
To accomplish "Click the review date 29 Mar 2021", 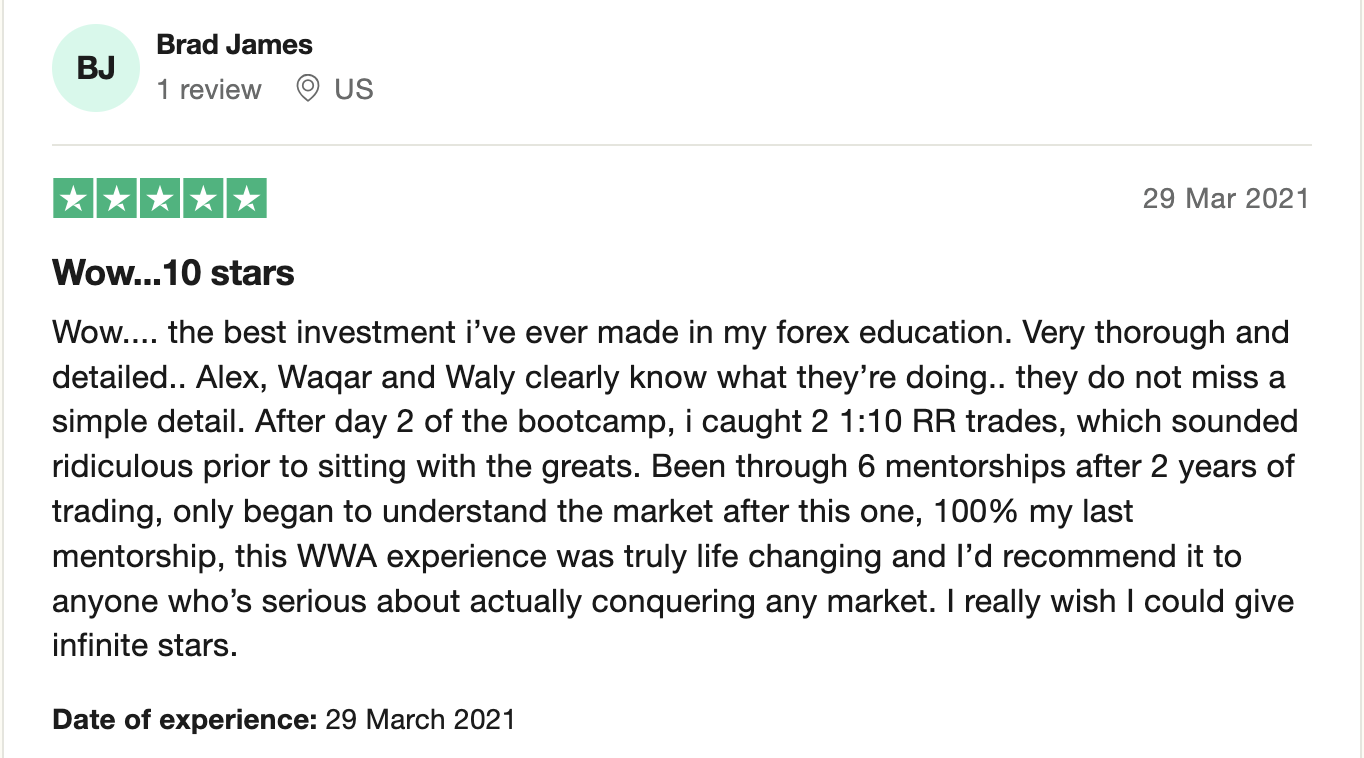I will click(x=1225, y=198).
